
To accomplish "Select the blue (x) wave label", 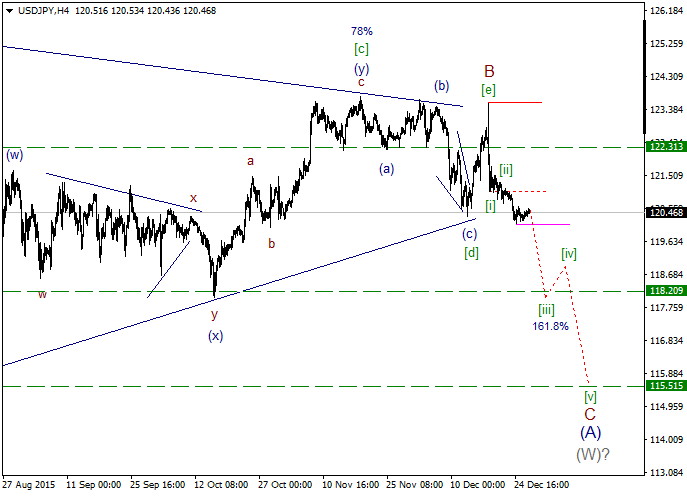I will (x=216, y=336).
